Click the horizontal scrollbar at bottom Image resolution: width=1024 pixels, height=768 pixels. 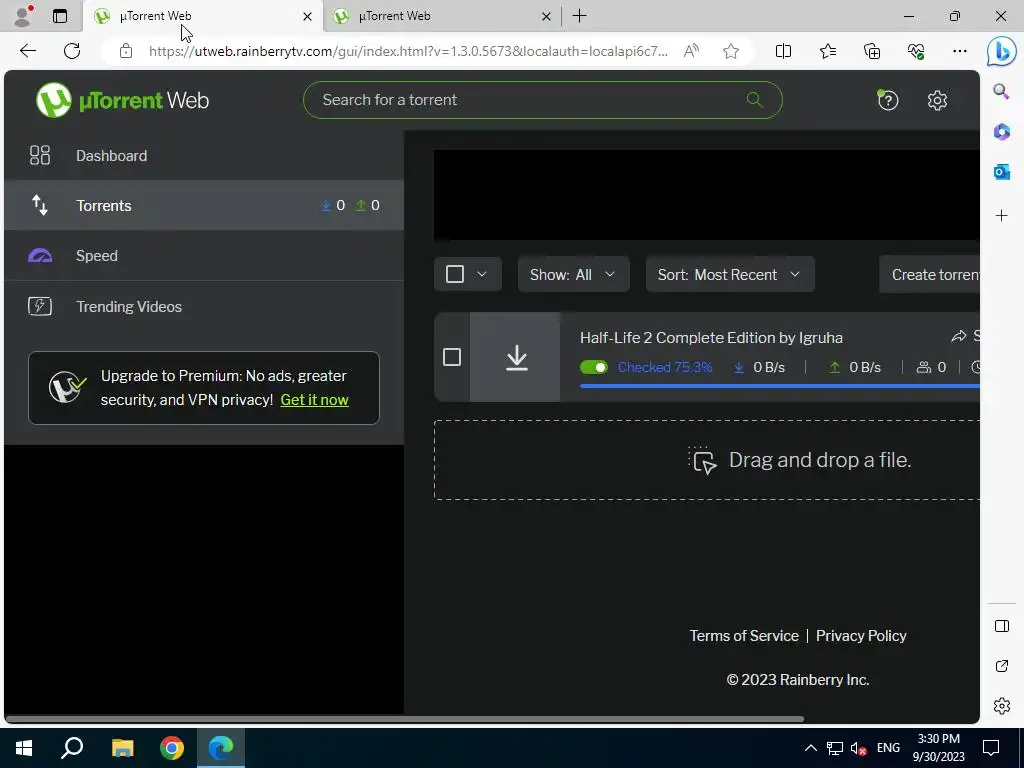404,719
